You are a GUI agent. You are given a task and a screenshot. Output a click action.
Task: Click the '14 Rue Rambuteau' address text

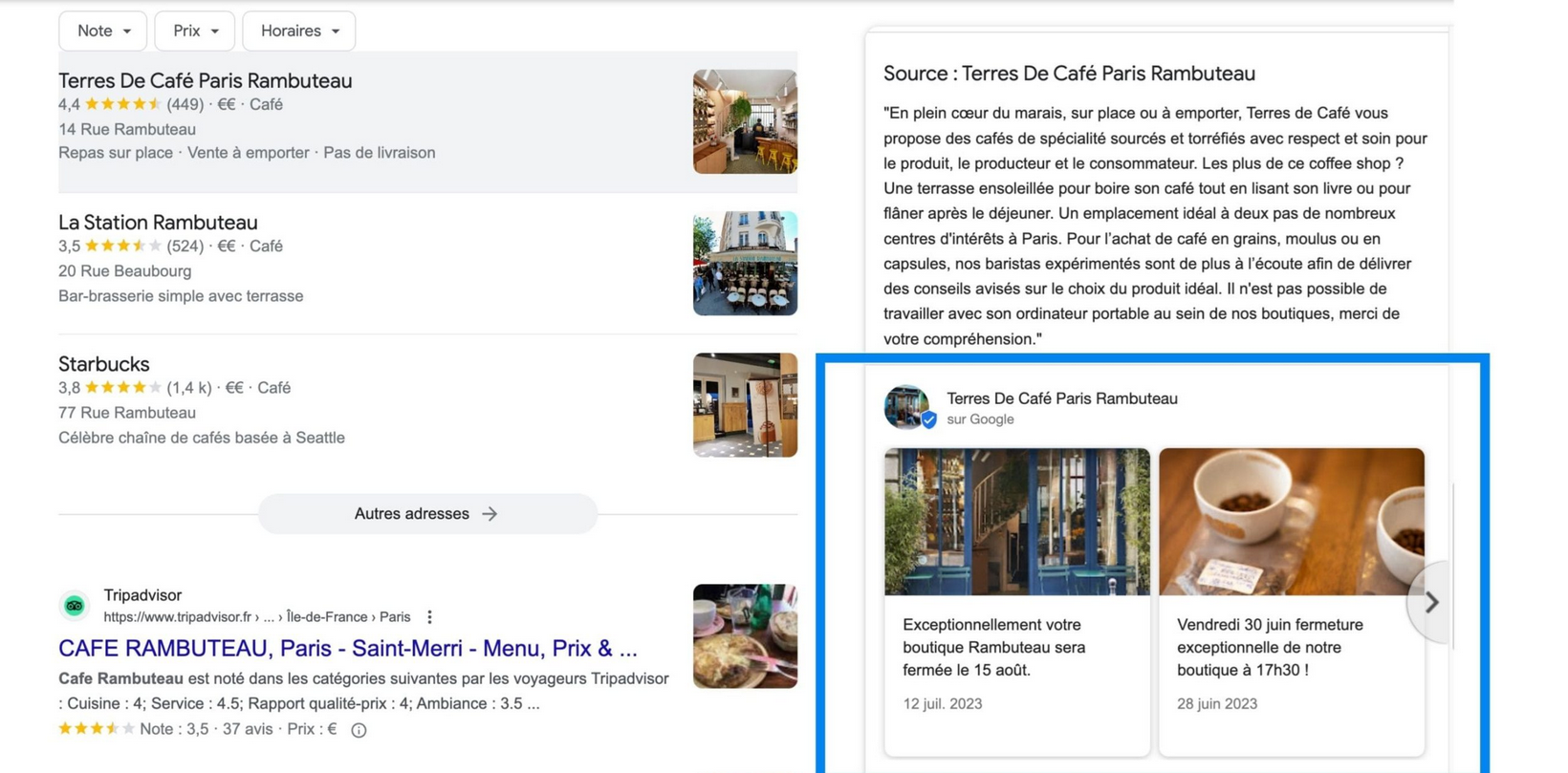tap(127, 129)
